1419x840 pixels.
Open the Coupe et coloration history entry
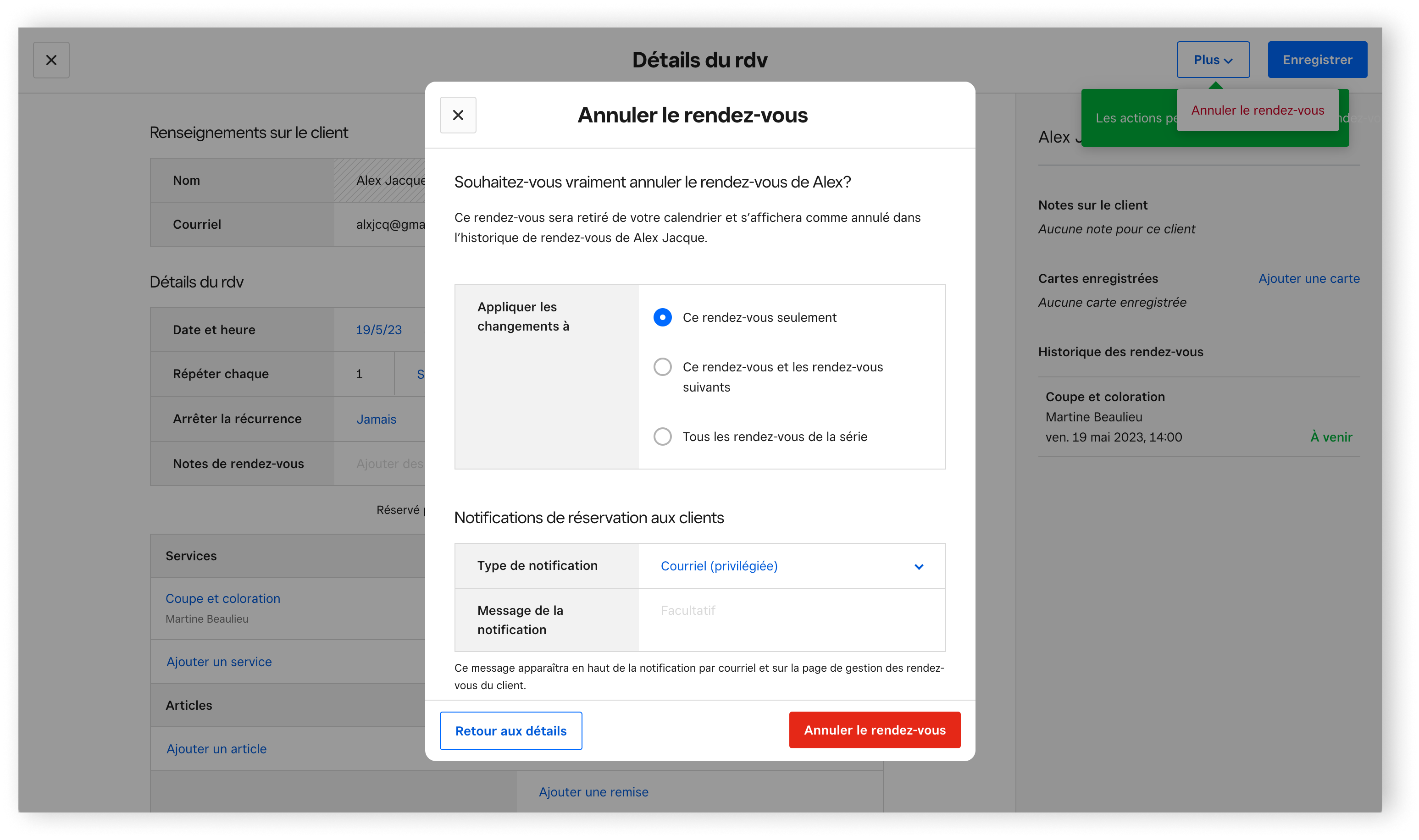pyautogui.click(x=1198, y=417)
